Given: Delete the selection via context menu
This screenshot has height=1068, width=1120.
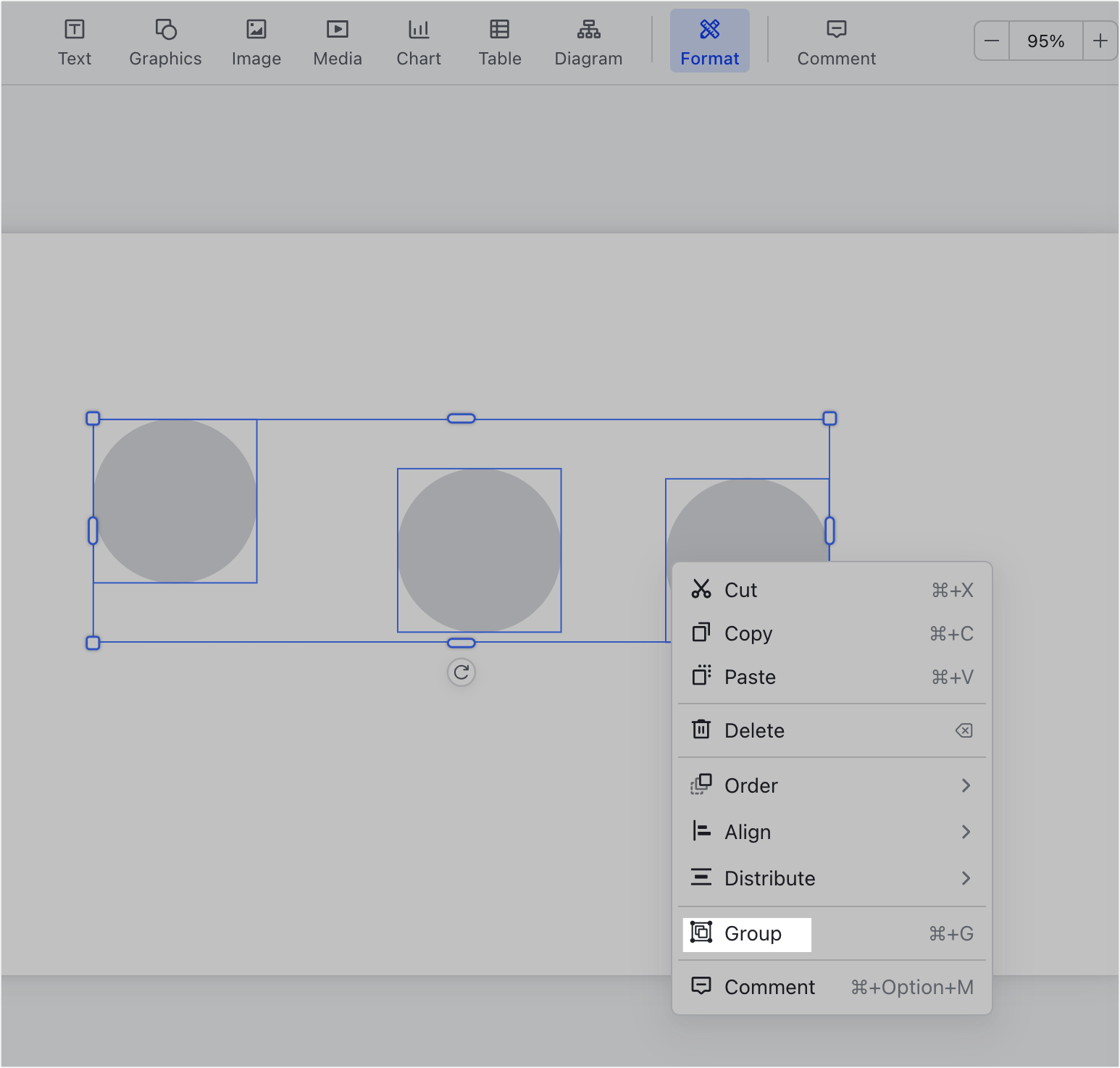Looking at the screenshot, I should point(754,730).
